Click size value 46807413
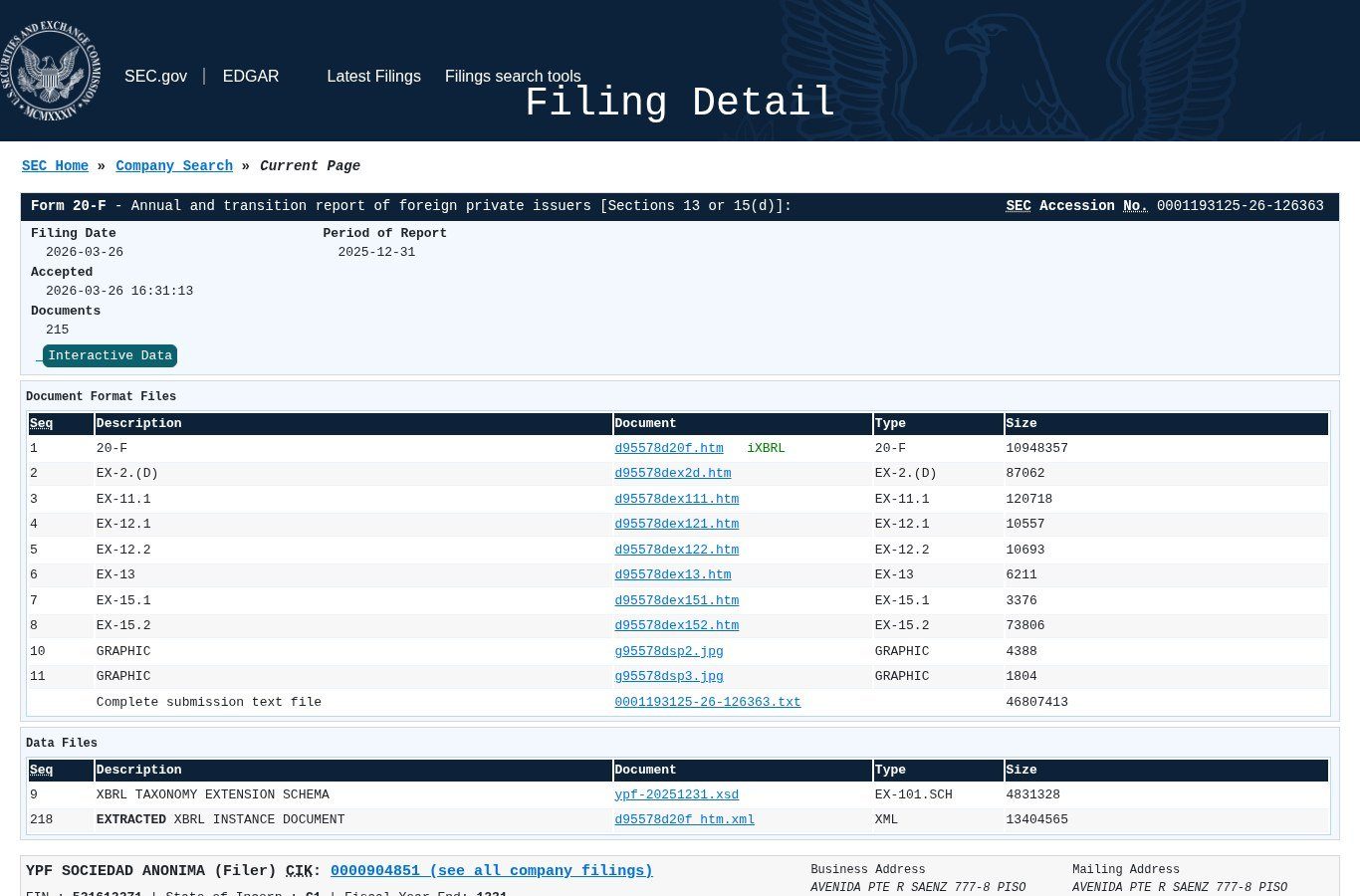 pos(1036,702)
